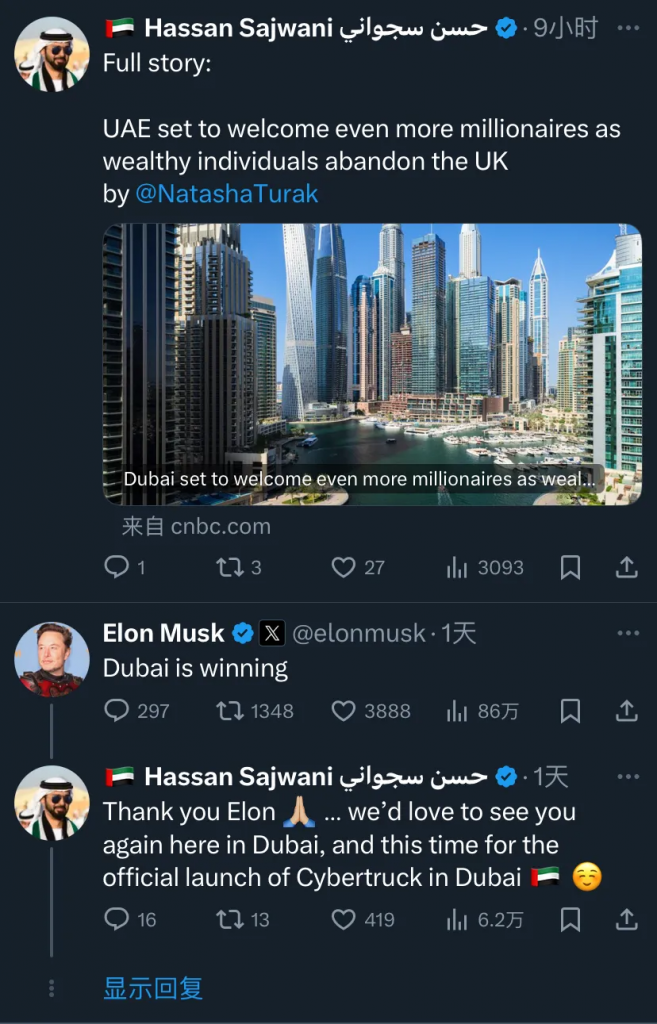Open the @NatashaTurak profile link
This screenshot has height=1024, width=657.
pos(226,194)
